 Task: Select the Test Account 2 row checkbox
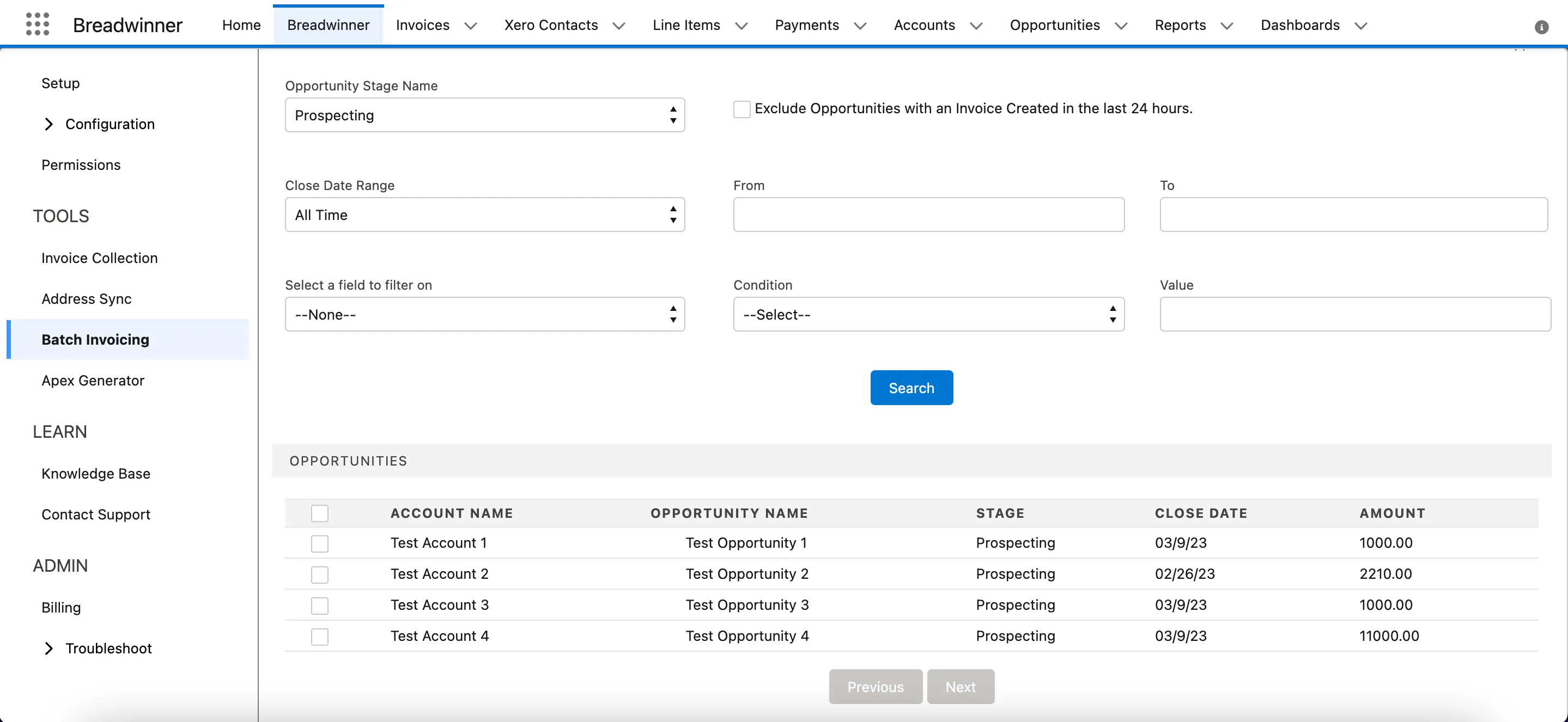tap(320, 574)
